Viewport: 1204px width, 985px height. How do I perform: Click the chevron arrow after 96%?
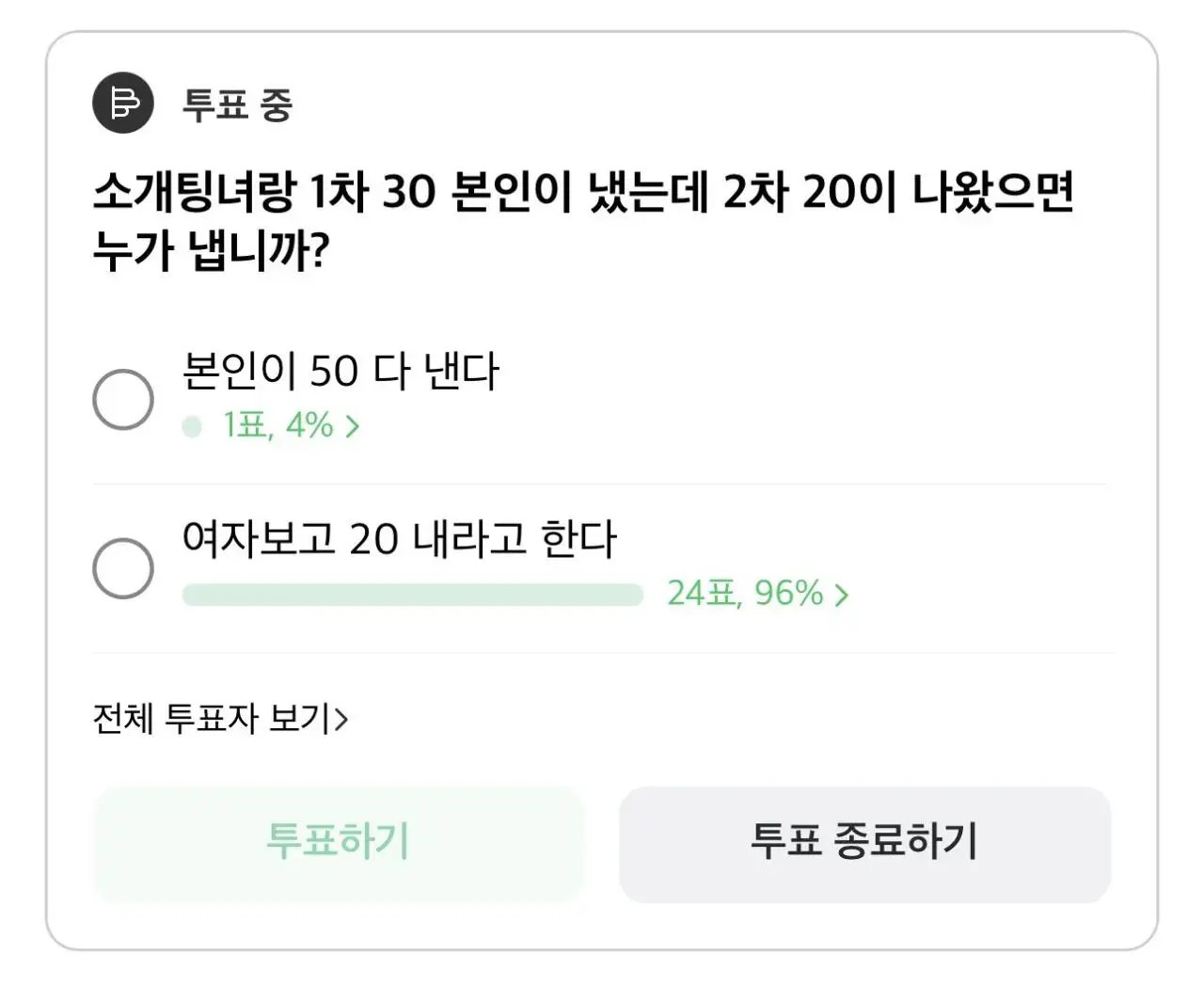coord(842,594)
